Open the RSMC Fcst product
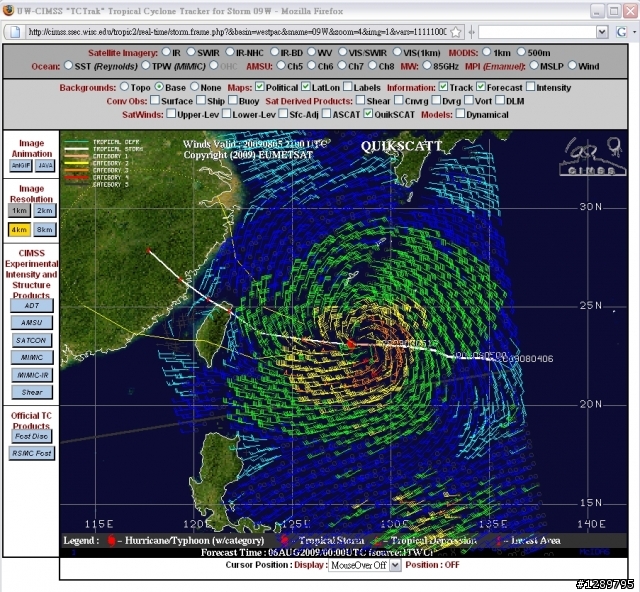The width and height of the screenshot is (640, 592). click(x=31, y=453)
